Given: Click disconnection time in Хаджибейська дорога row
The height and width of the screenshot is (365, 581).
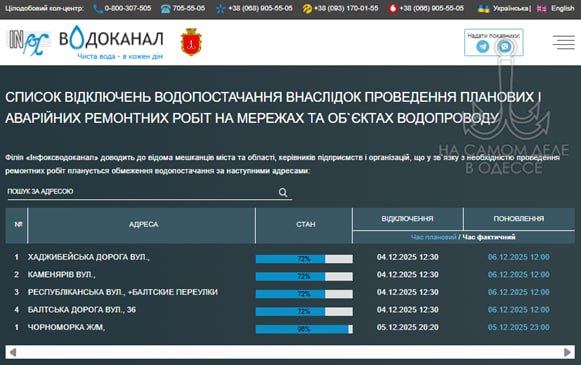Looking at the screenshot, I should click(408, 257).
